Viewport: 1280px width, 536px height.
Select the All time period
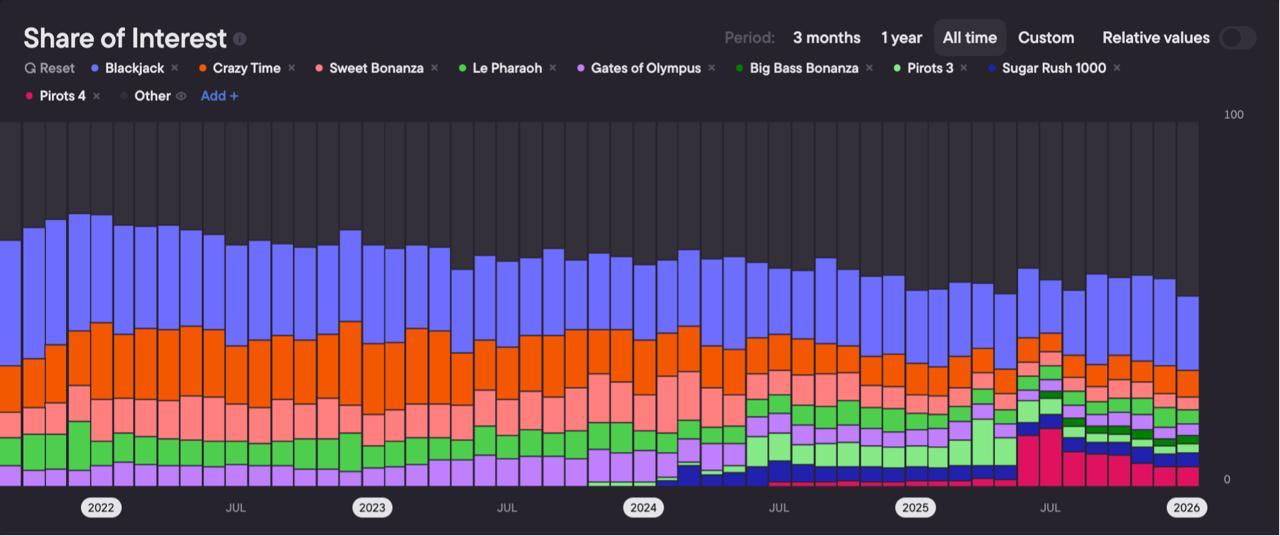tap(969, 38)
